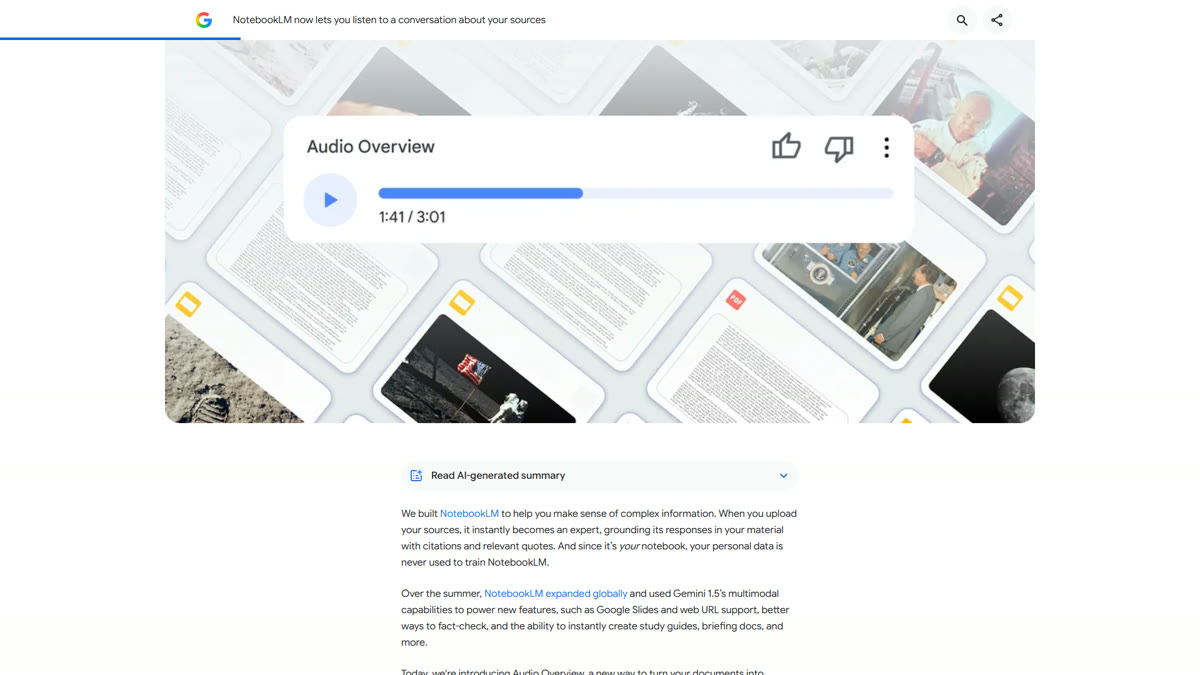Click the thumbs up icon

786,147
